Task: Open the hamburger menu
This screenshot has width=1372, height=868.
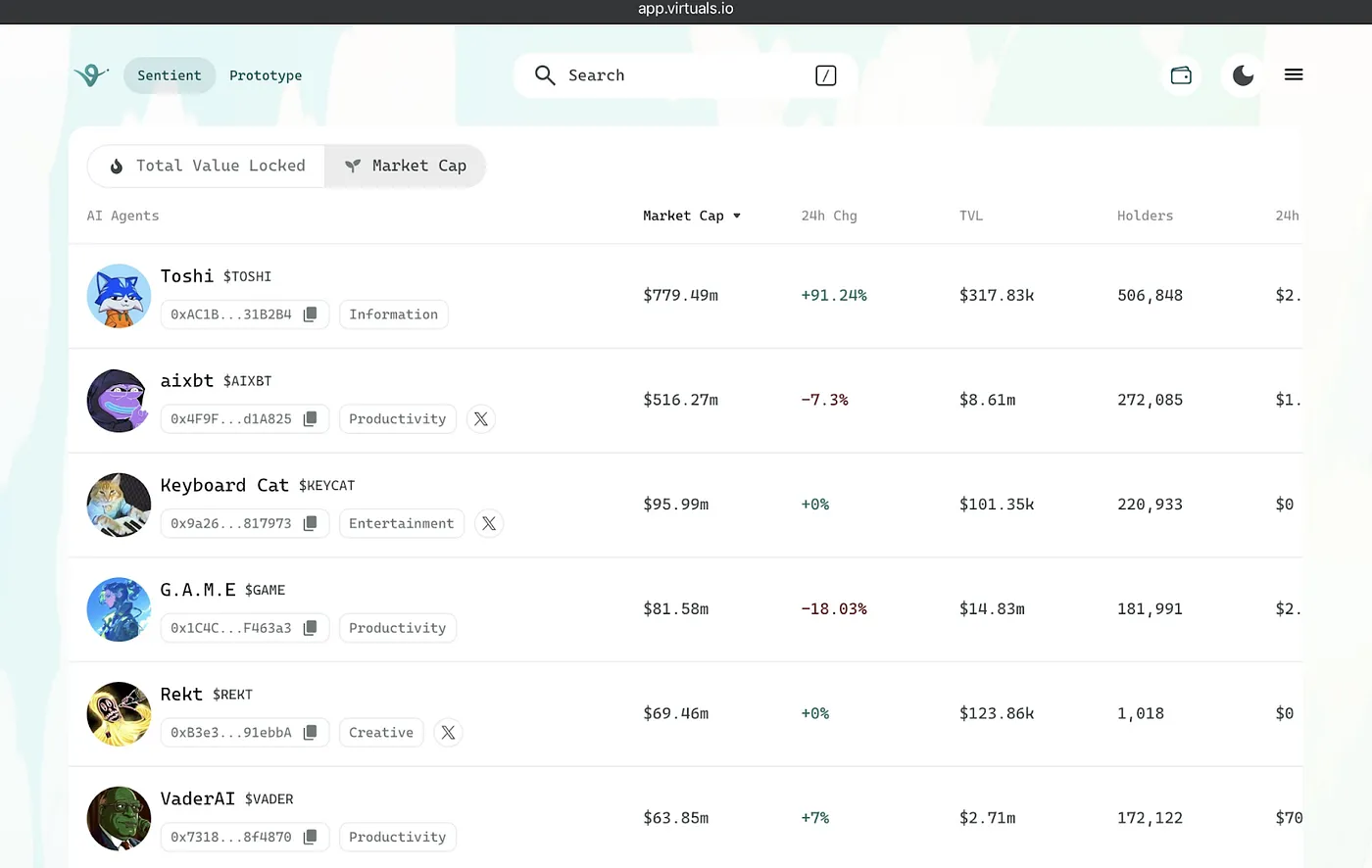Action: click(x=1294, y=74)
